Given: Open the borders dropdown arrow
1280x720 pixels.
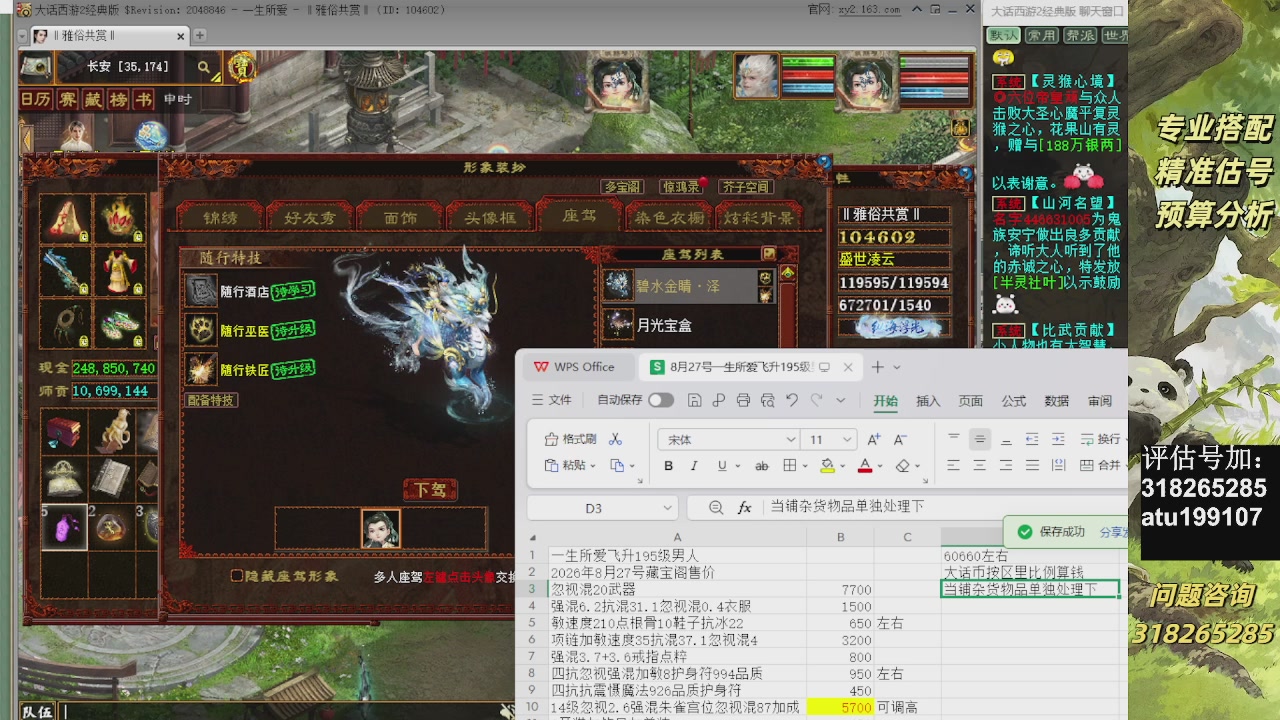Looking at the screenshot, I should pyautogui.click(x=805, y=466).
